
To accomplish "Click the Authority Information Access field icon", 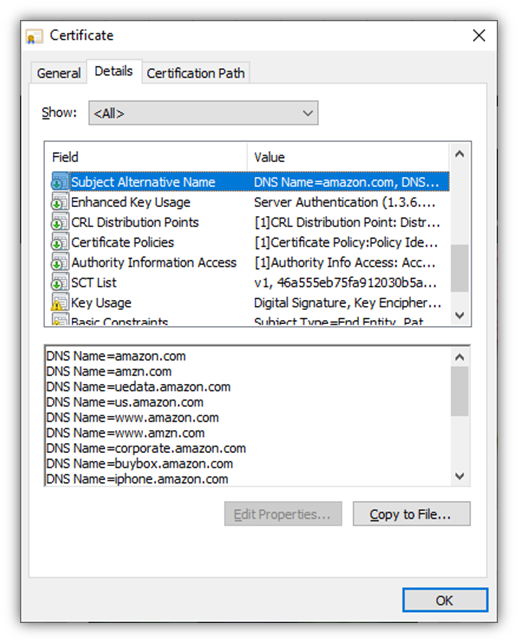I will click(x=59, y=262).
